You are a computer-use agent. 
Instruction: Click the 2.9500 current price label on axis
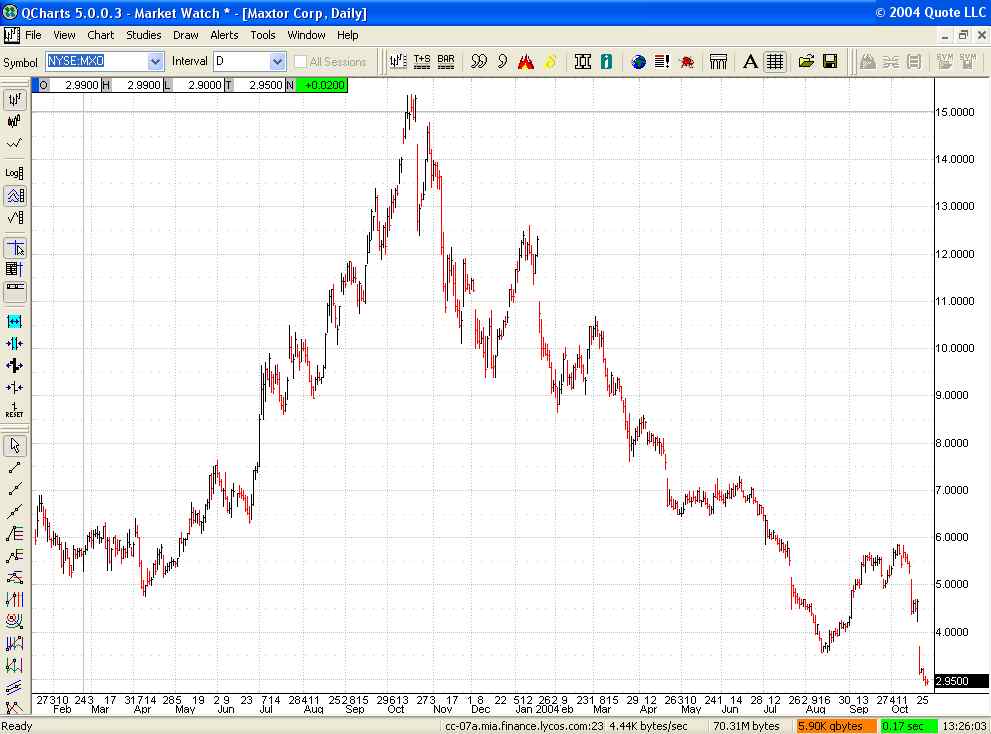pos(961,681)
